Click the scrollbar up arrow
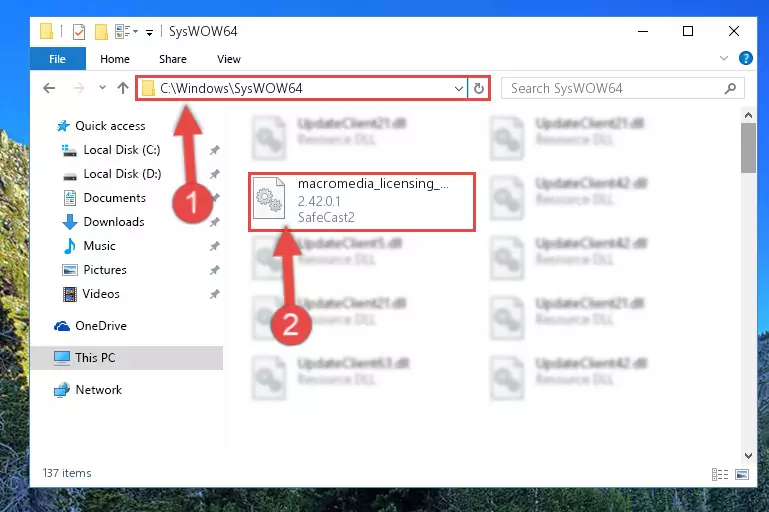 click(748, 115)
